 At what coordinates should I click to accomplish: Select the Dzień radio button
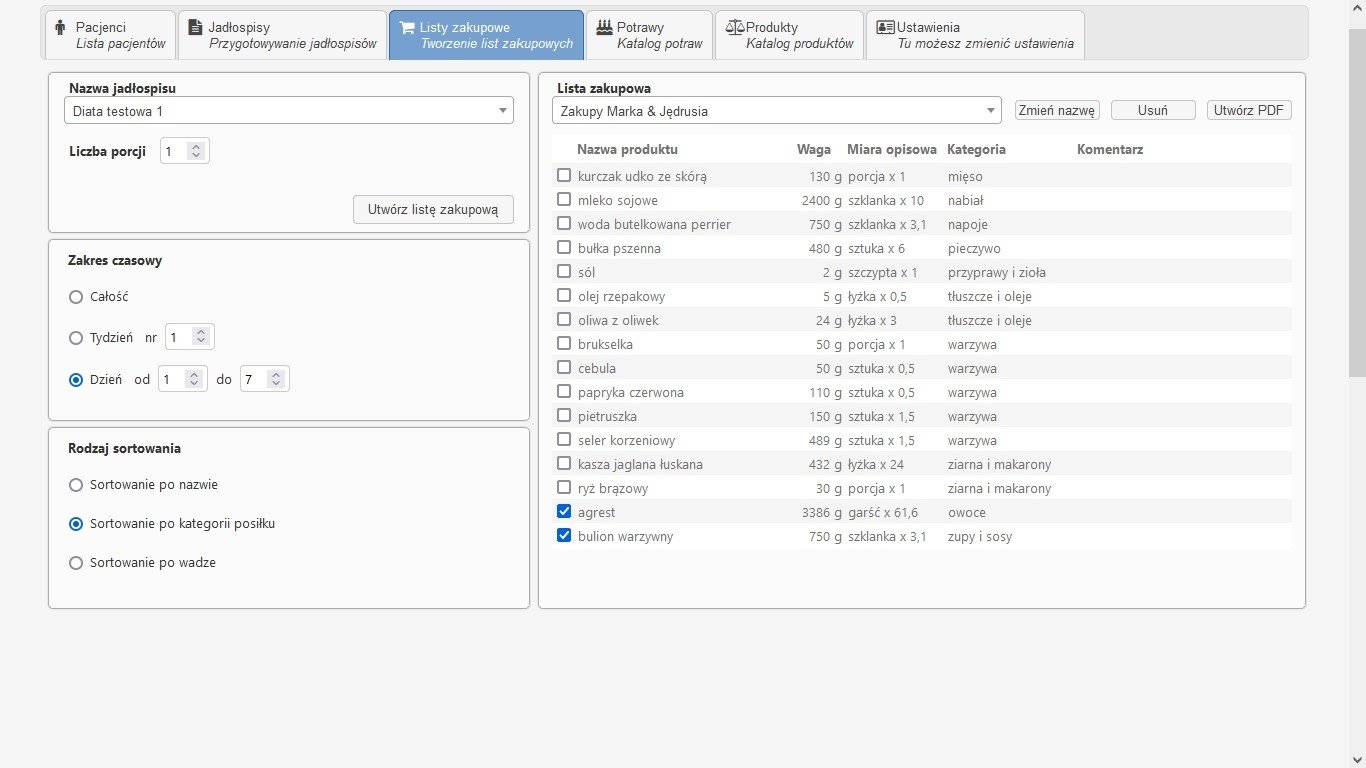pyautogui.click(x=76, y=380)
